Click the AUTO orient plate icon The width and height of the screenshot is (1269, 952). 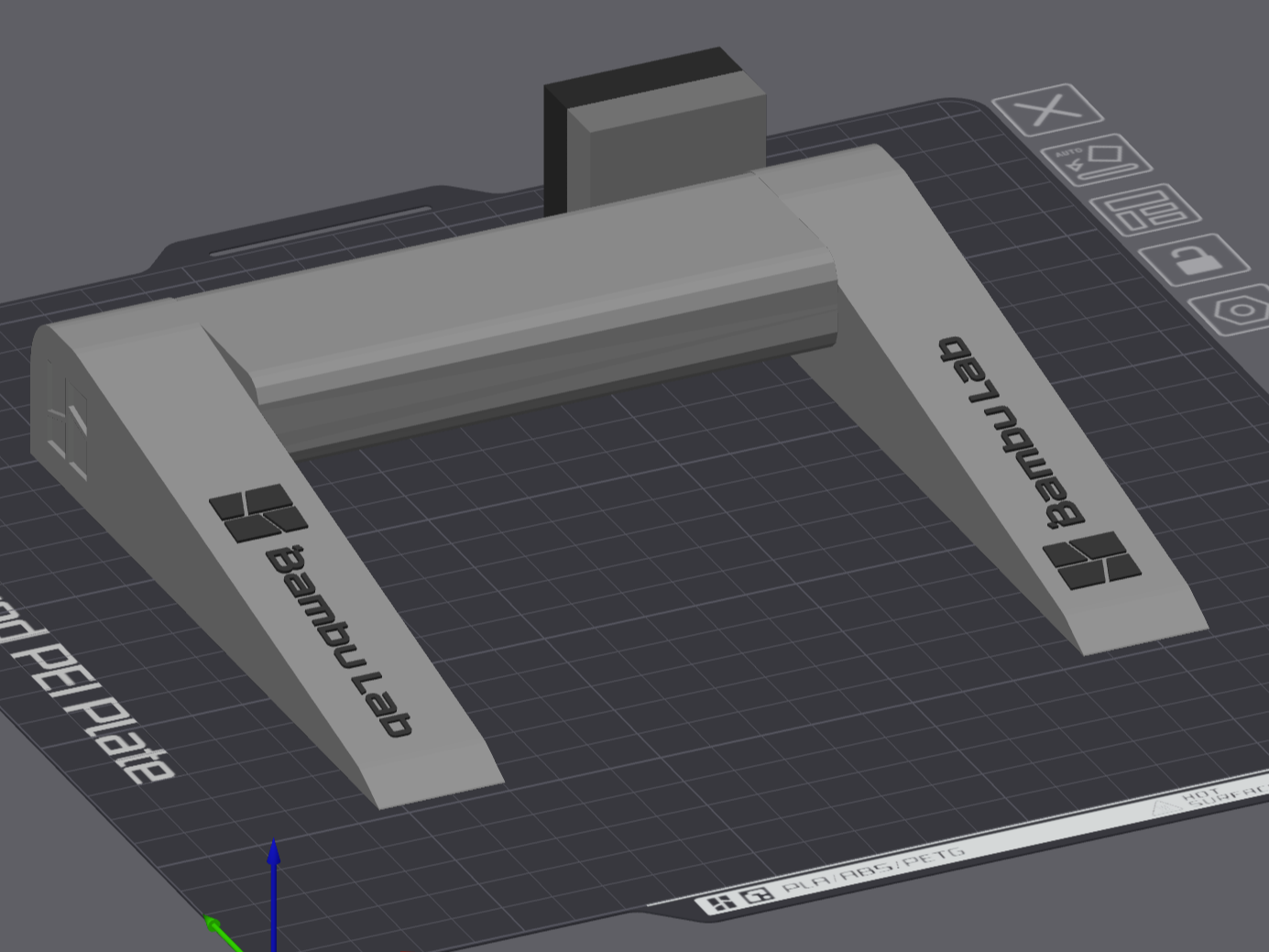(1096, 160)
